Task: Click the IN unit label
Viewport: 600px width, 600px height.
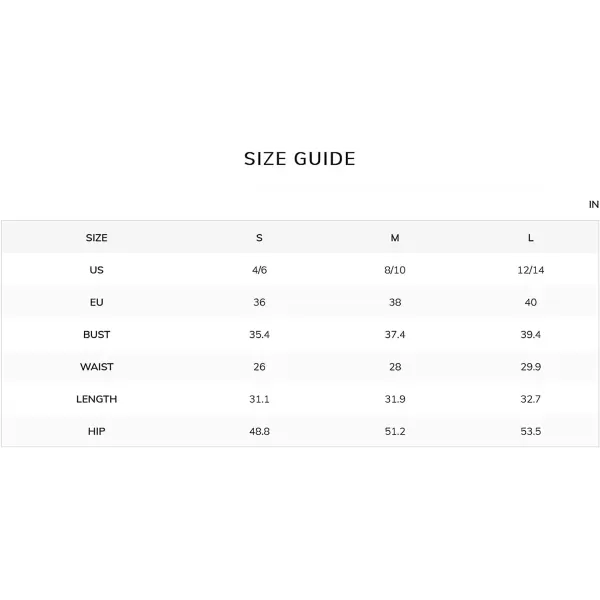Action: click(593, 205)
